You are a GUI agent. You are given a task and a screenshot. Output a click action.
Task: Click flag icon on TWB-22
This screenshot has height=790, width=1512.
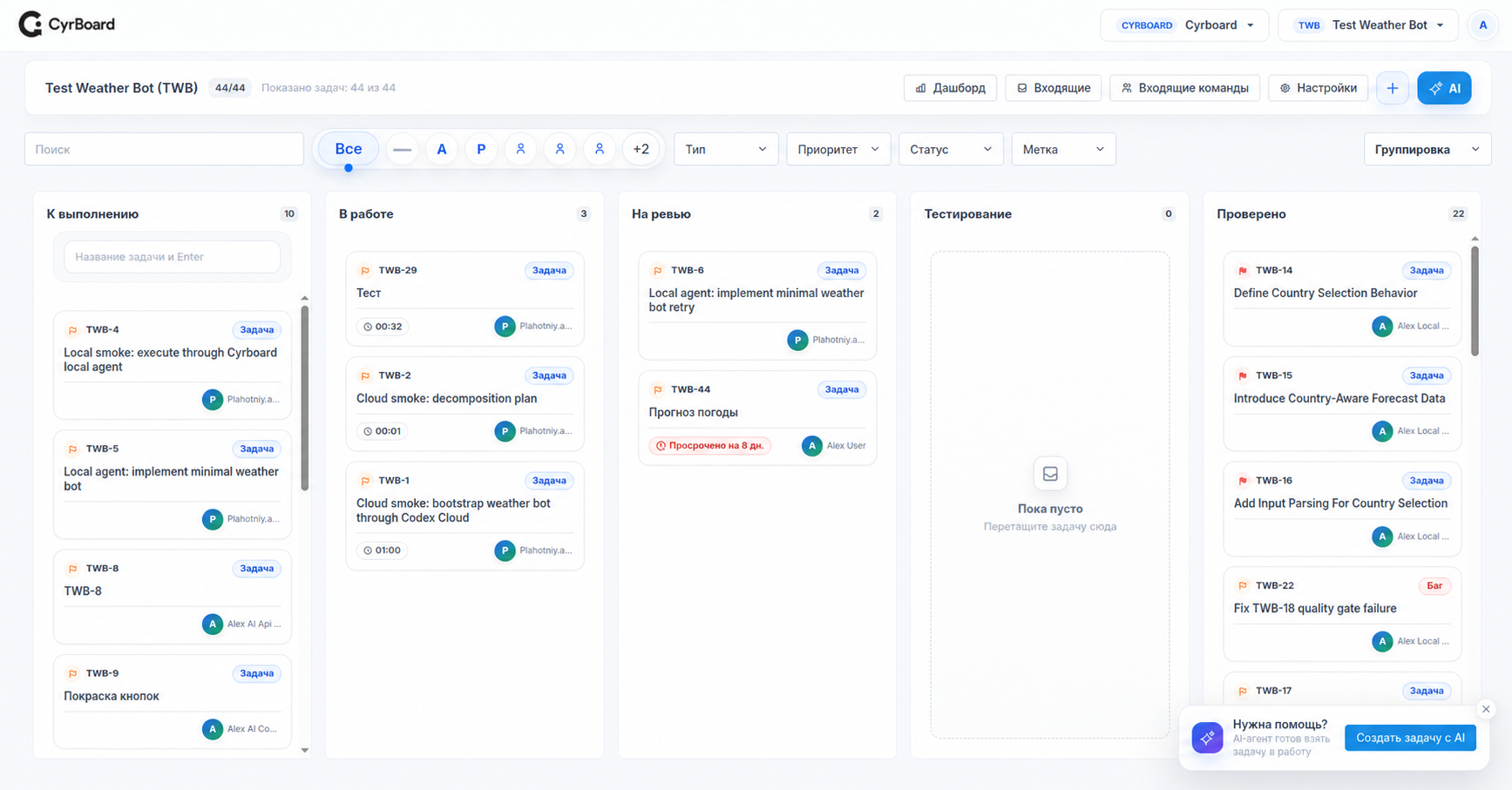pyautogui.click(x=1243, y=586)
